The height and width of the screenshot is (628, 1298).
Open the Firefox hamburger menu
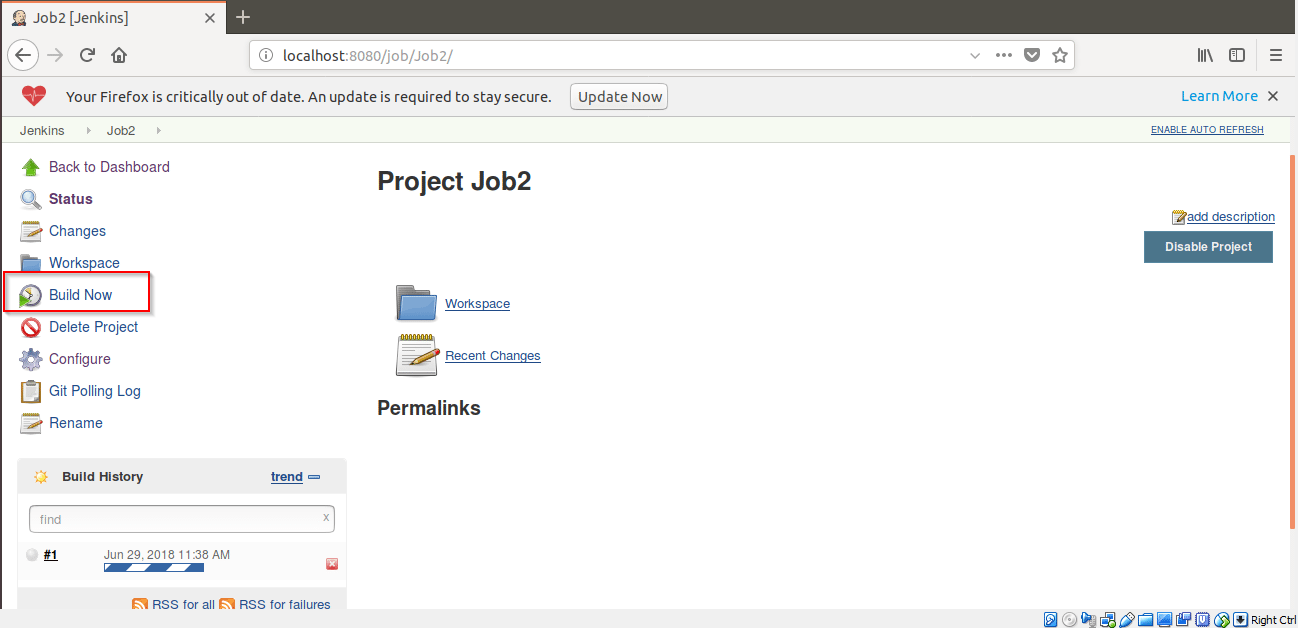click(1275, 55)
